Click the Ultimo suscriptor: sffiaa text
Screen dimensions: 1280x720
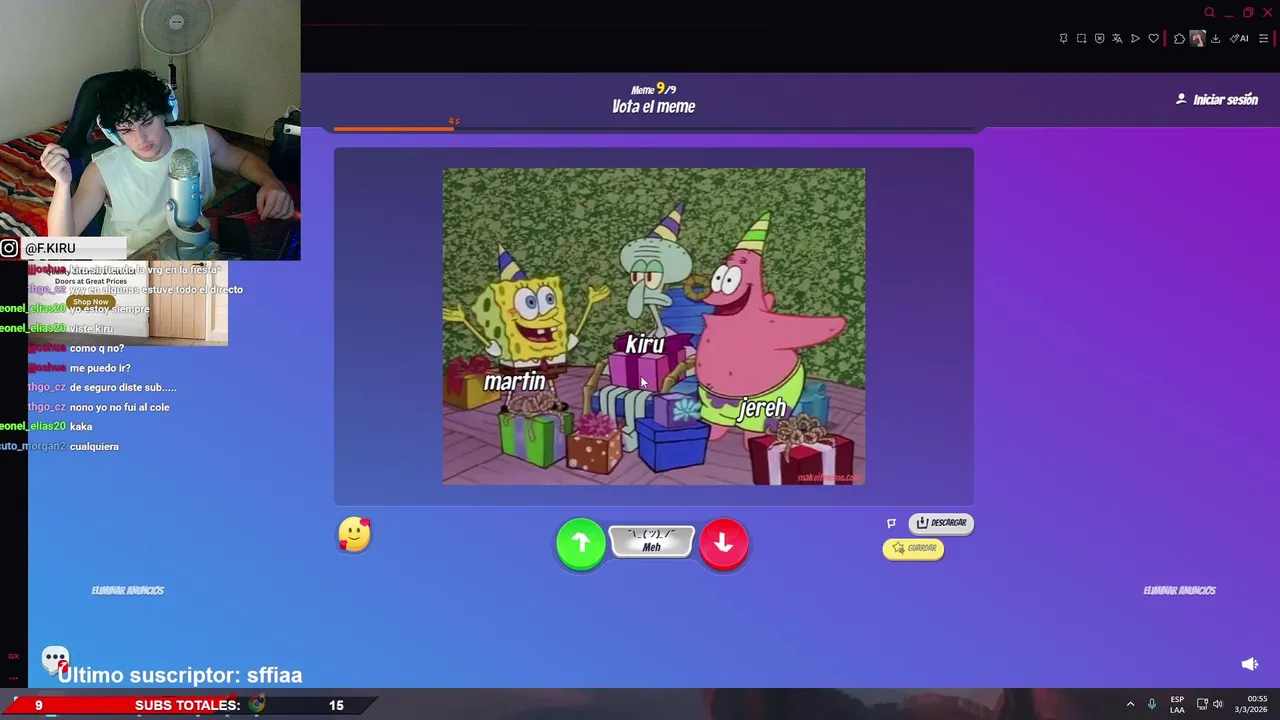(180, 675)
